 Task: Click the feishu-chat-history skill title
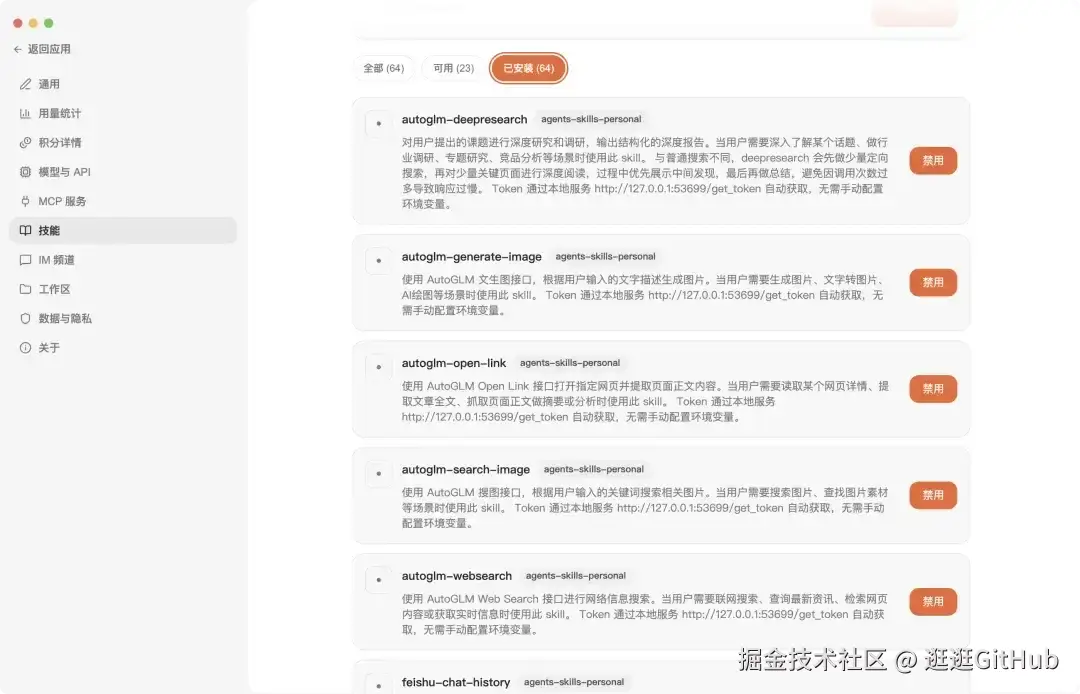(x=456, y=682)
